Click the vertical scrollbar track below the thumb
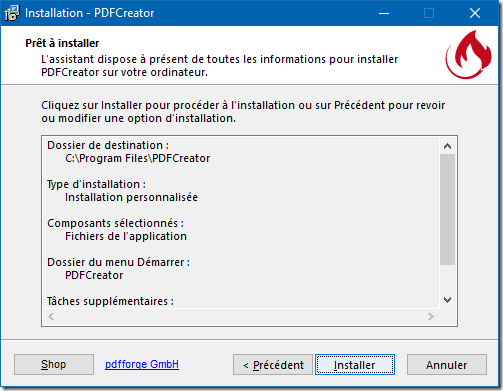This screenshot has width=503, height=391. pyautogui.click(x=447, y=278)
